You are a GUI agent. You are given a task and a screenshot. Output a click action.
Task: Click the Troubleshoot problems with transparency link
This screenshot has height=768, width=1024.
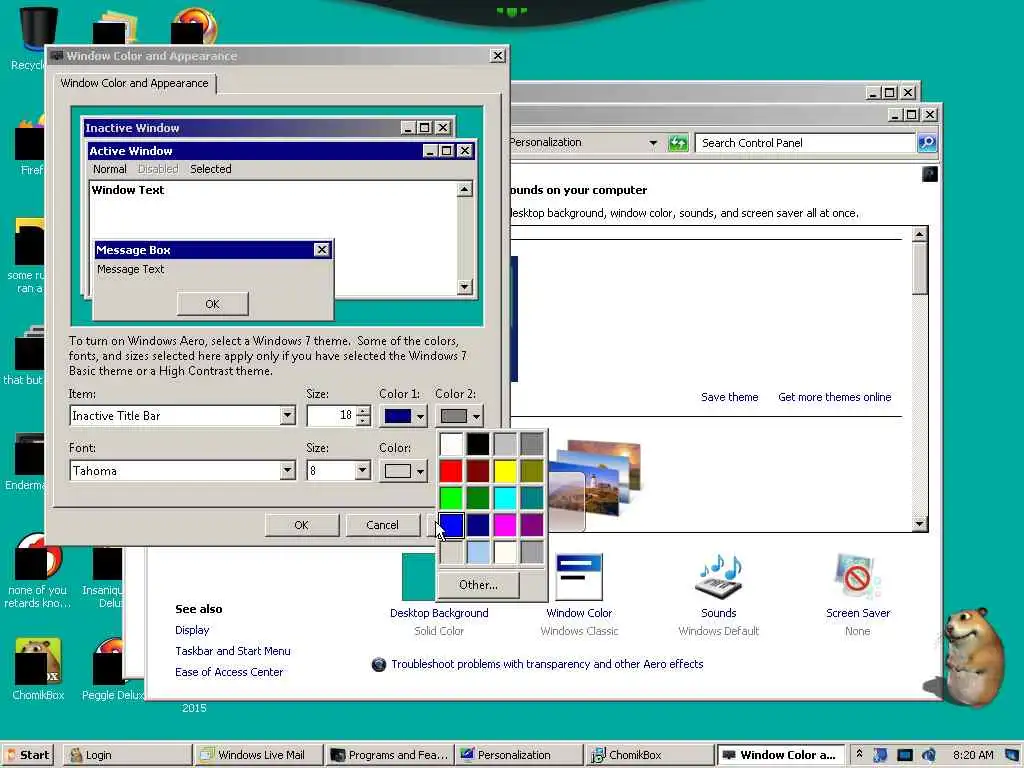tap(547, 664)
